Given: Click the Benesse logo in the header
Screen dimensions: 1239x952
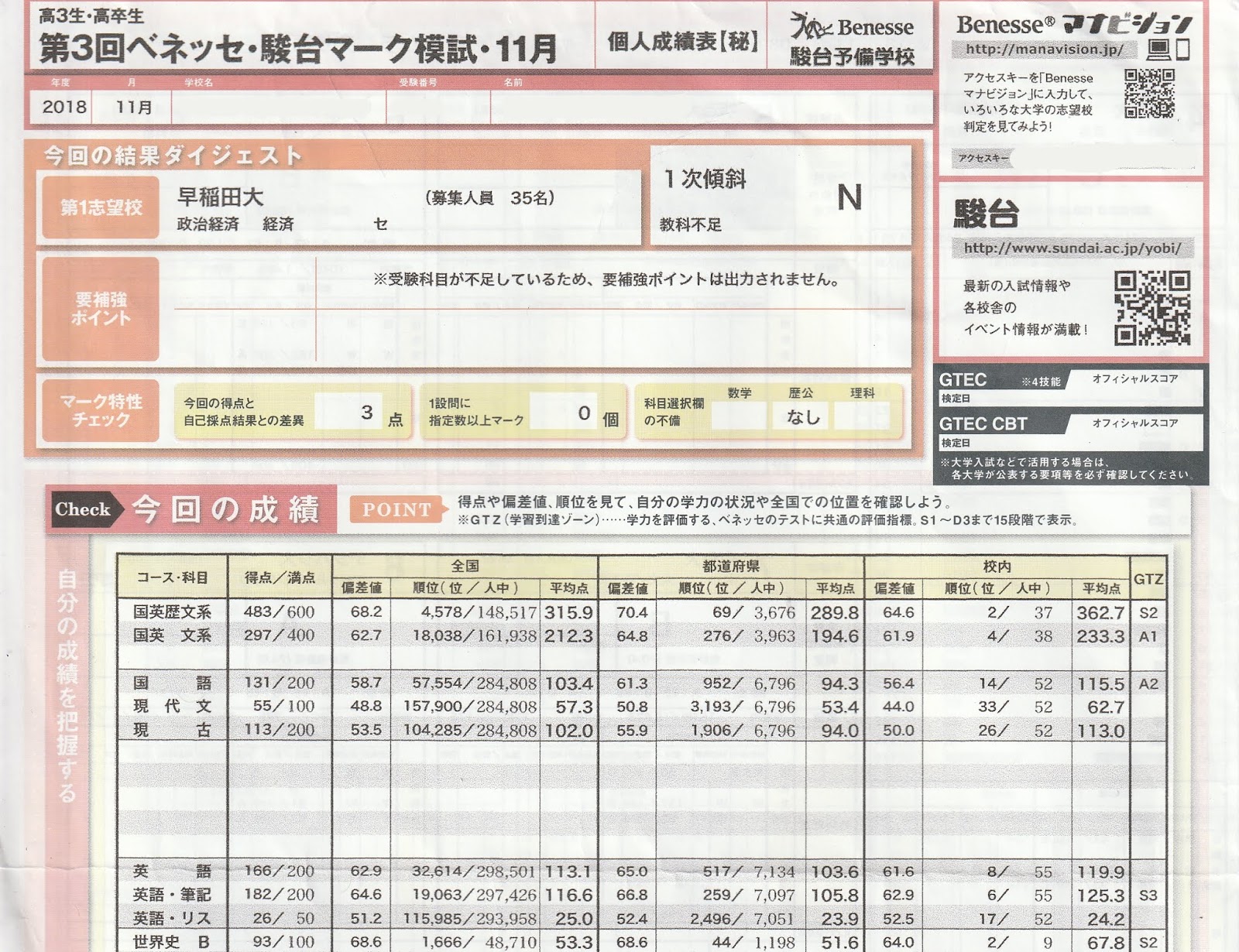Looking at the screenshot, I should (852, 26).
